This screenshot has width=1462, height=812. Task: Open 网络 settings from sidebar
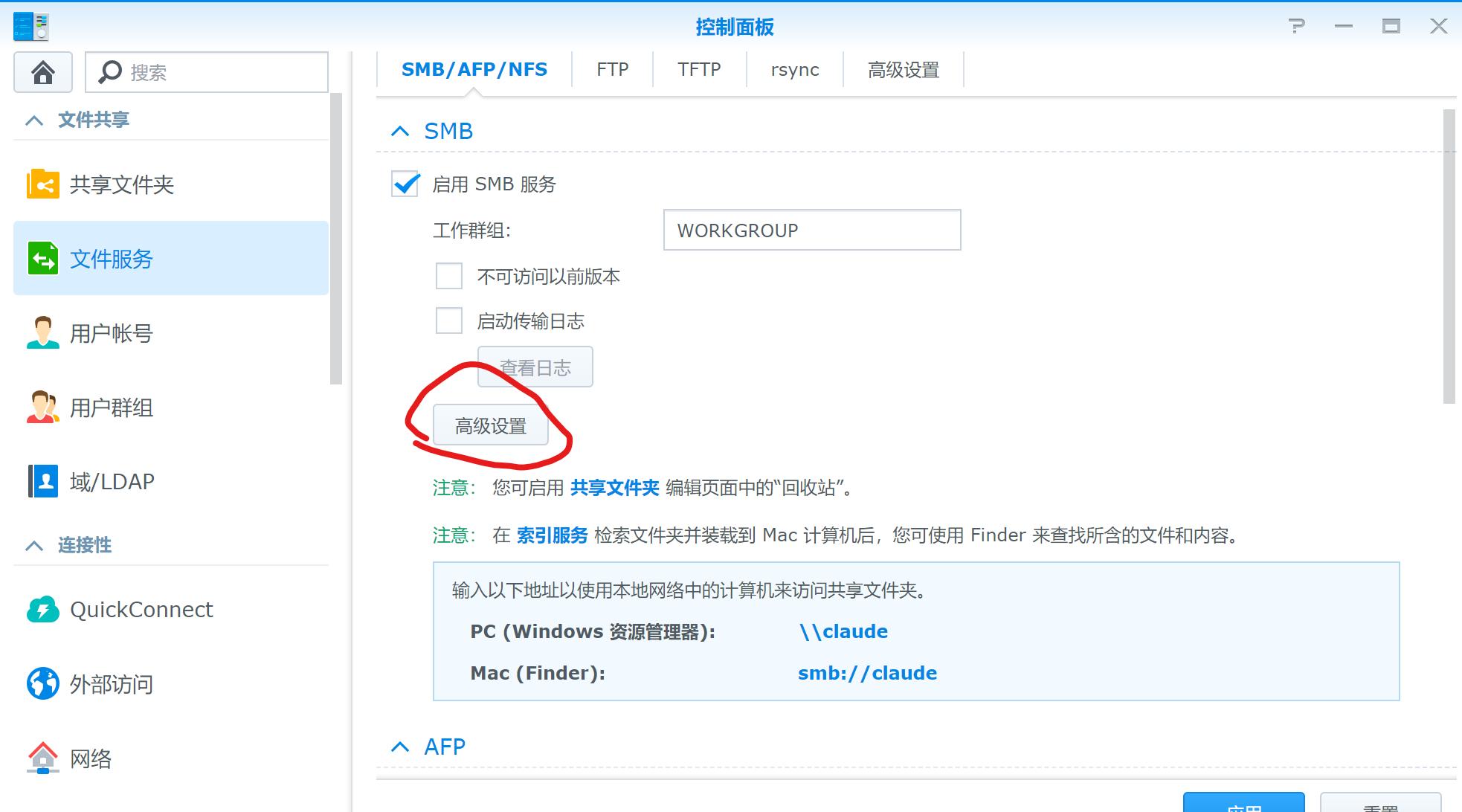[x=91, y=758]
